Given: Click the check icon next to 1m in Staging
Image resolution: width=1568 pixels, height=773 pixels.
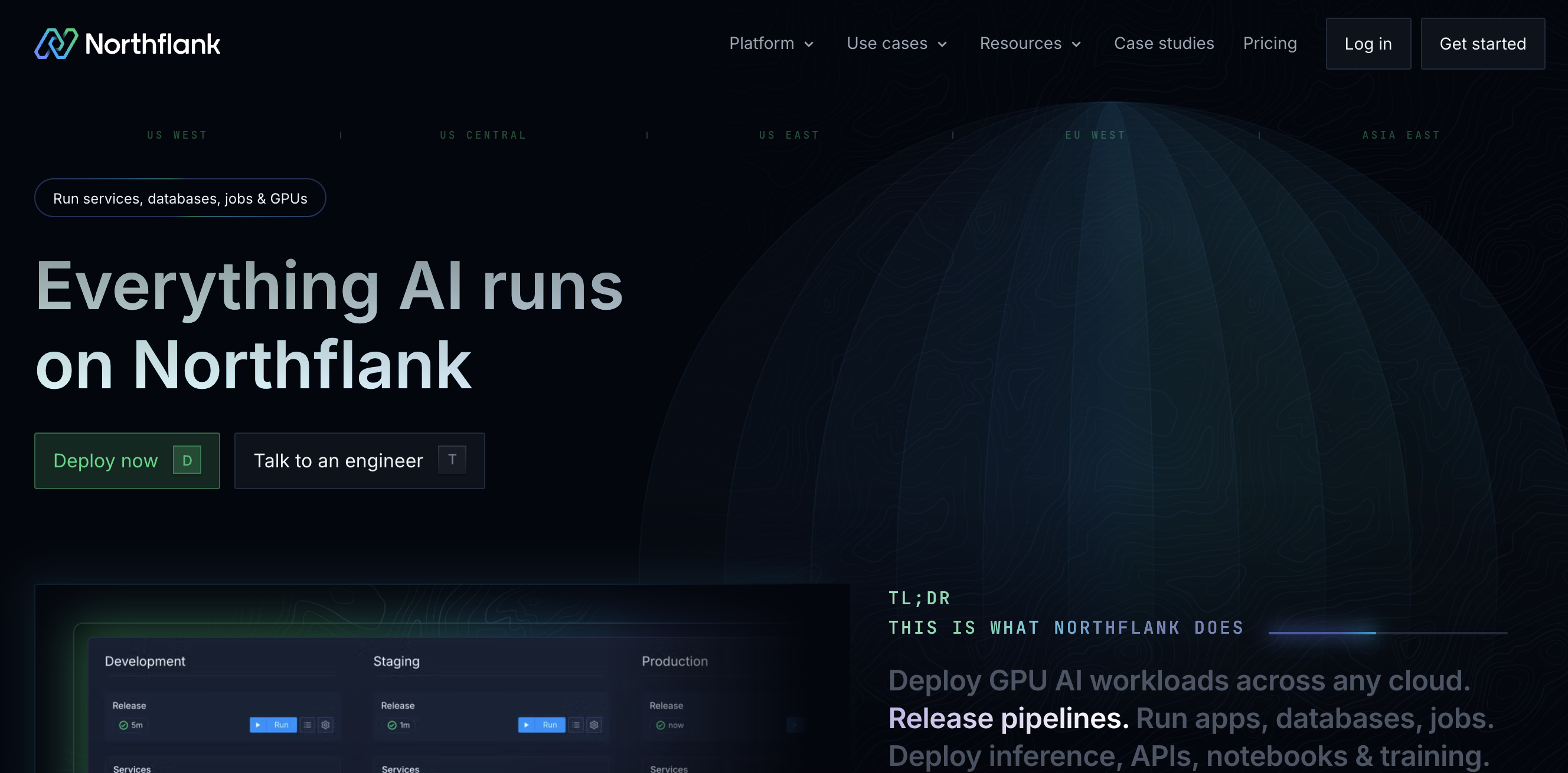Looking at the screenshot, I should pyautogui.click(x=392, y=725).
